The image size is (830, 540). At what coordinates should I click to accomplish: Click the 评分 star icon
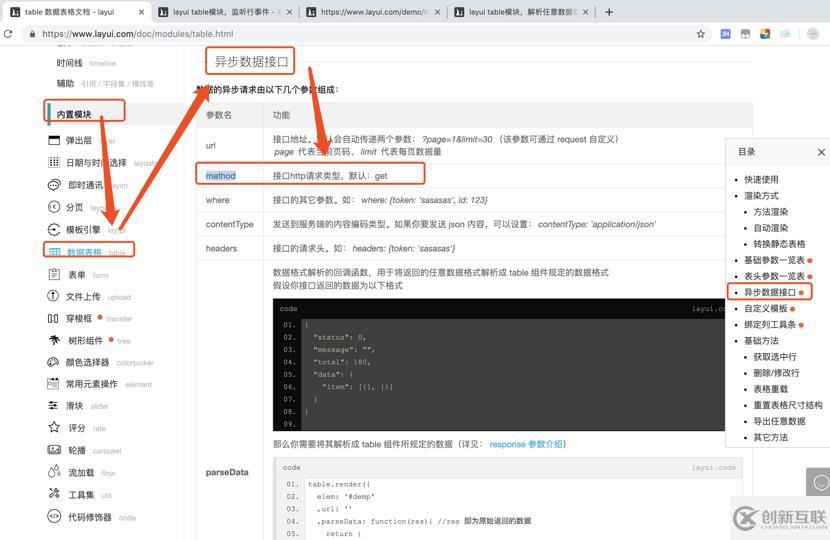pyautogui.click(x=54, y=427)
